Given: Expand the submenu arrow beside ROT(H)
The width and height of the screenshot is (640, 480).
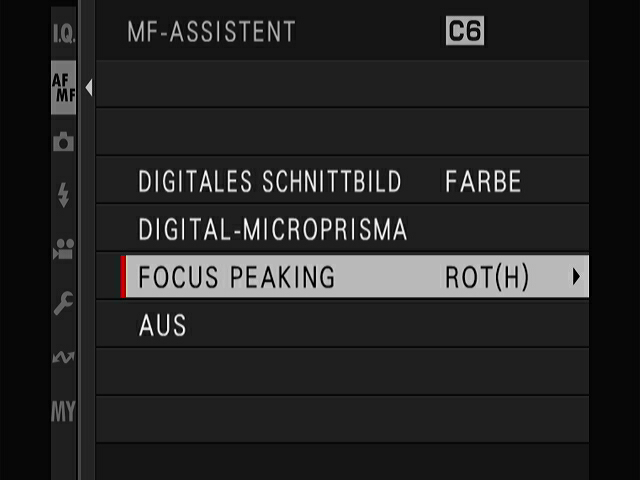Looking at the screenshot, I should 576,277.
